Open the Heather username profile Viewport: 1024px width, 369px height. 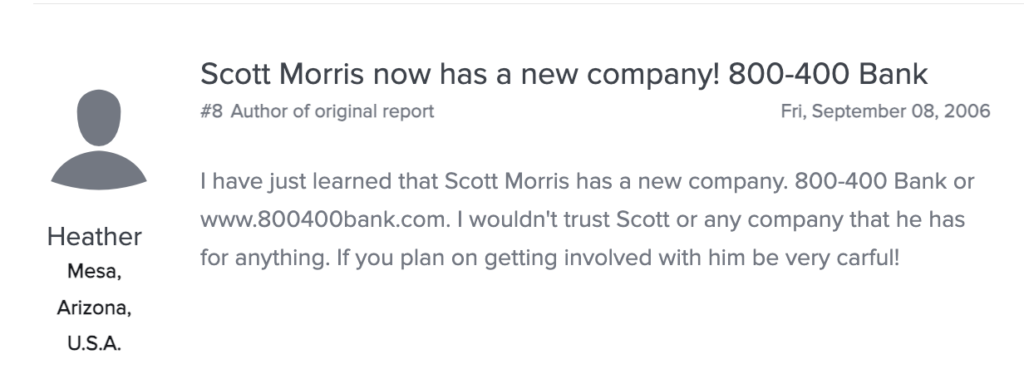(94, 236)
